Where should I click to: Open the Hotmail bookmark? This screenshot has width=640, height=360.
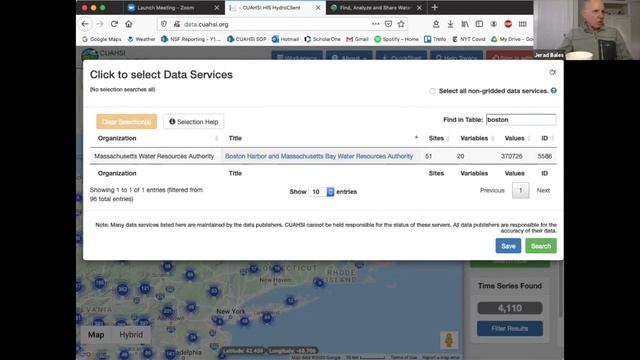[285, 39]
